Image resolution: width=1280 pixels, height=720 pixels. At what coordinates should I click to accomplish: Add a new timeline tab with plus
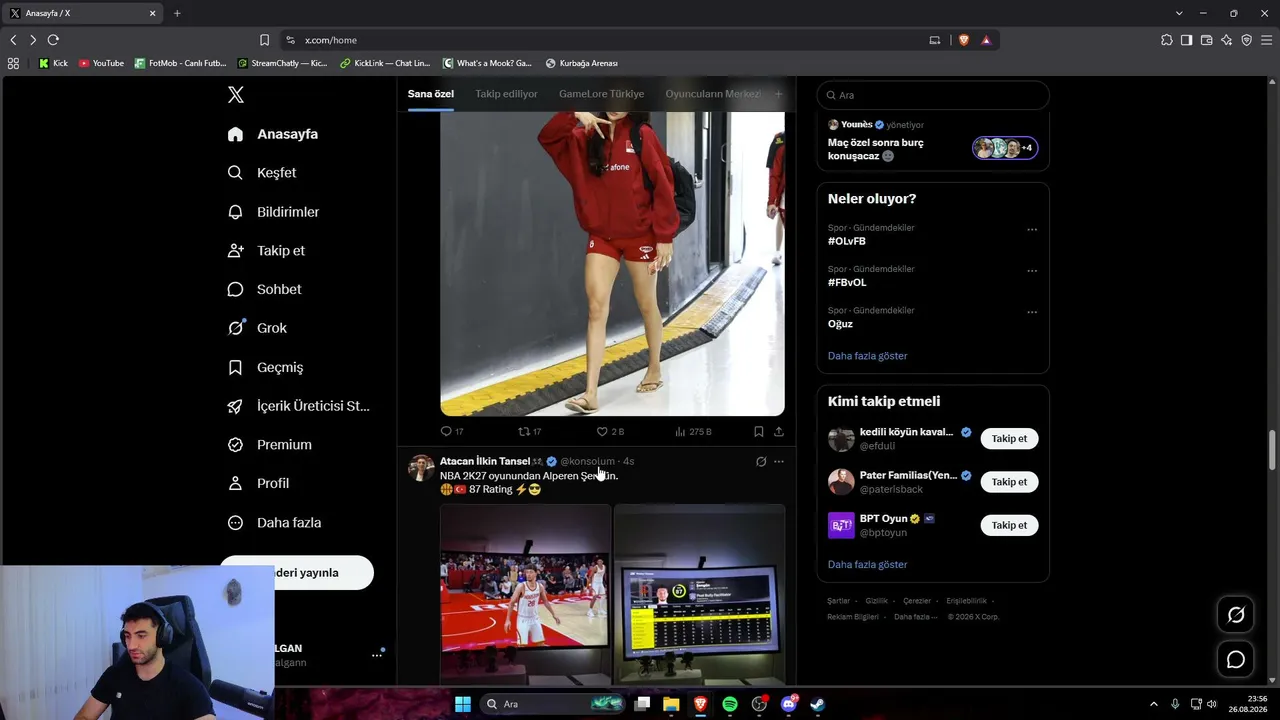click(x=778, y=94)
